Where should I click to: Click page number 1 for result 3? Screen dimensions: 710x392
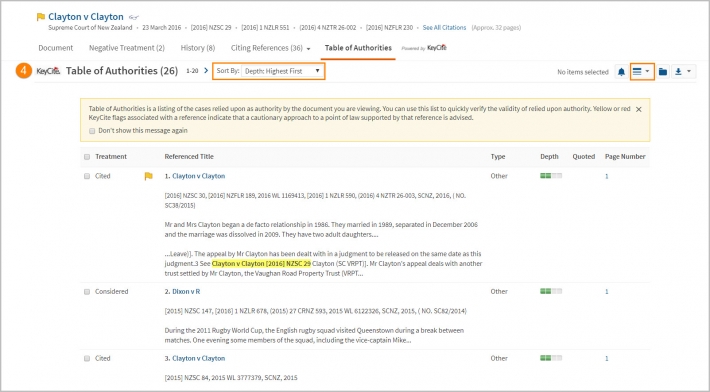[607, 359]
